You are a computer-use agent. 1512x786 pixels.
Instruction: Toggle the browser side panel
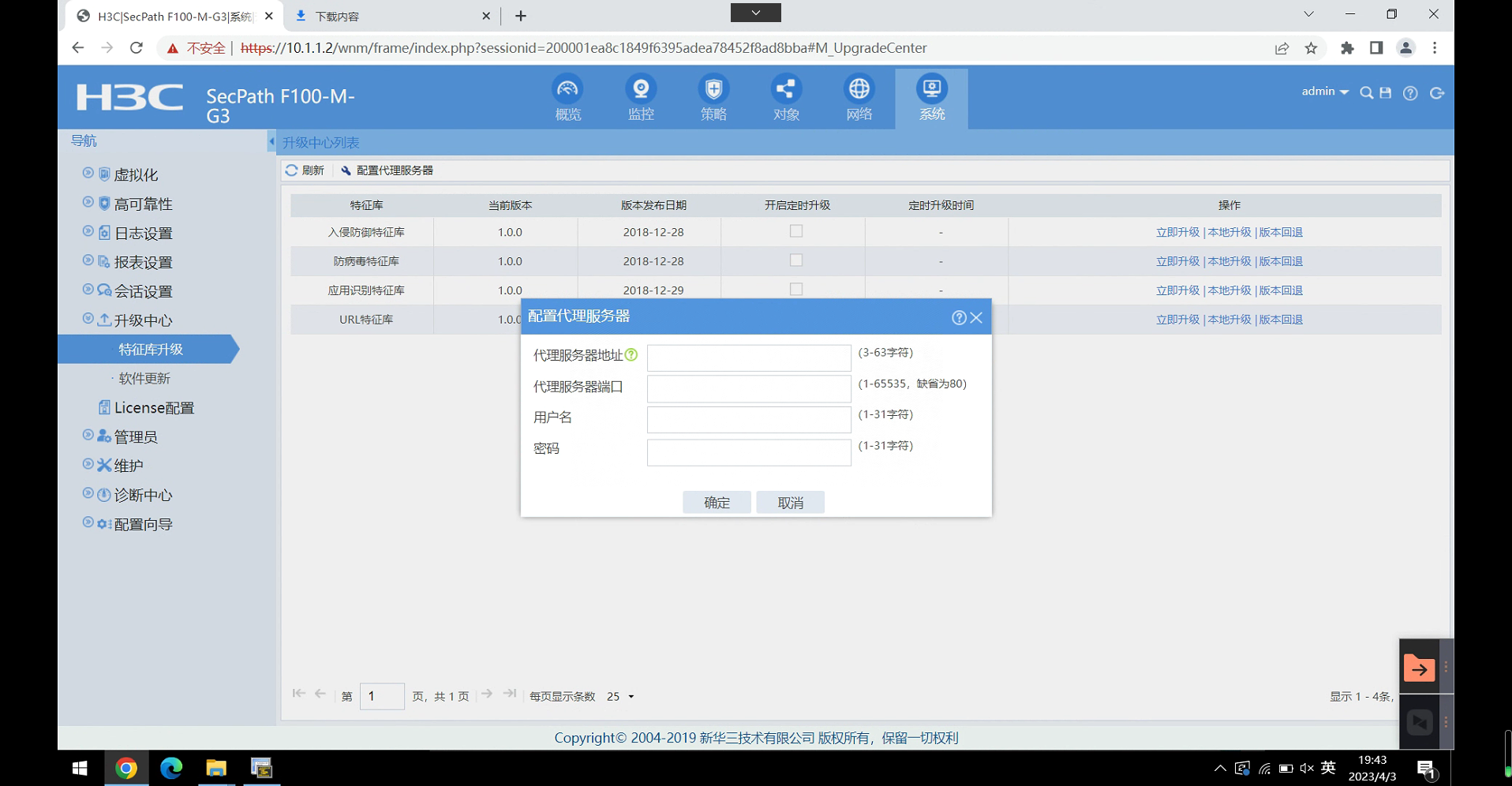point(1376,48)
